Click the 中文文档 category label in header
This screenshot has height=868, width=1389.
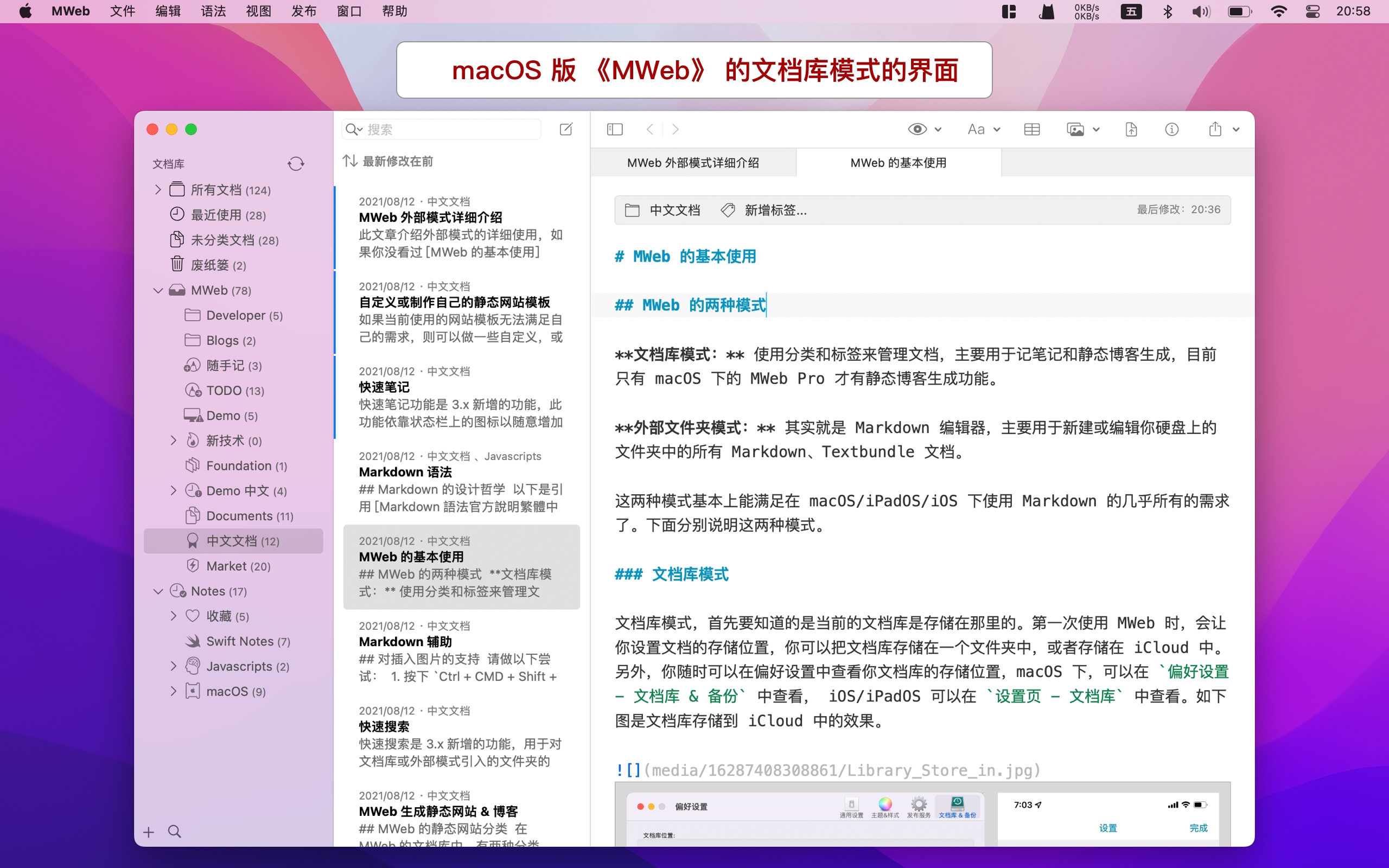tap(675, 210)
